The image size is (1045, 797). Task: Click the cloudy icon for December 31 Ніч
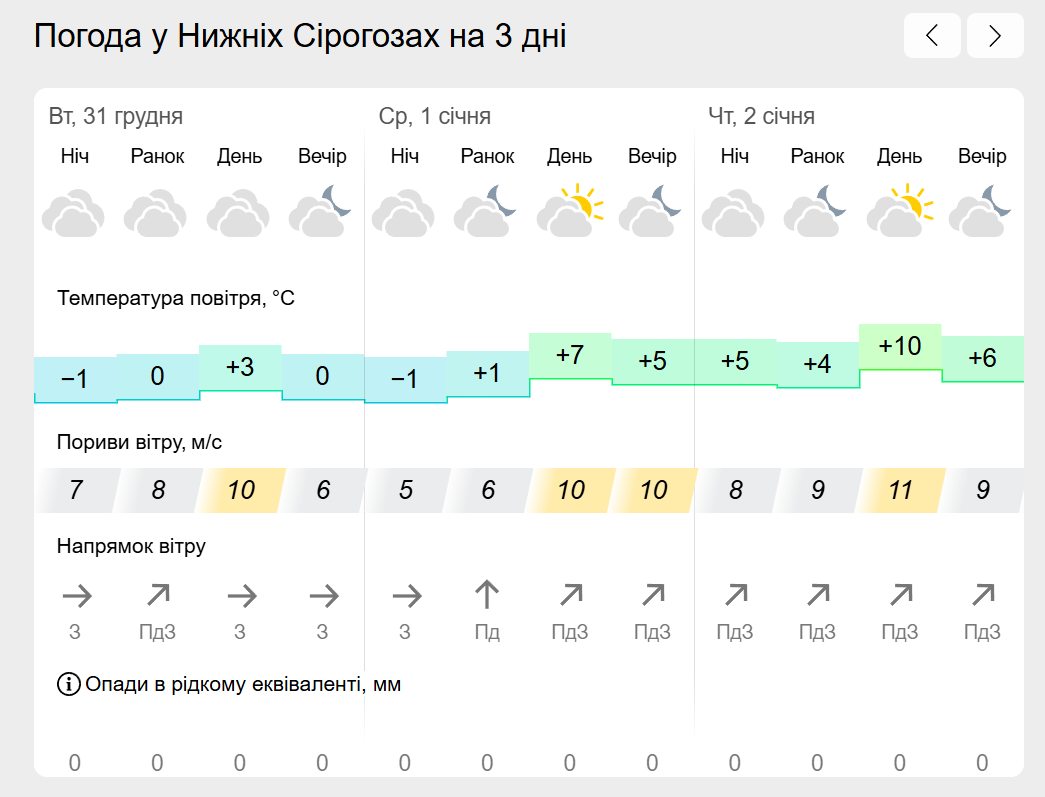pos(73,213)
